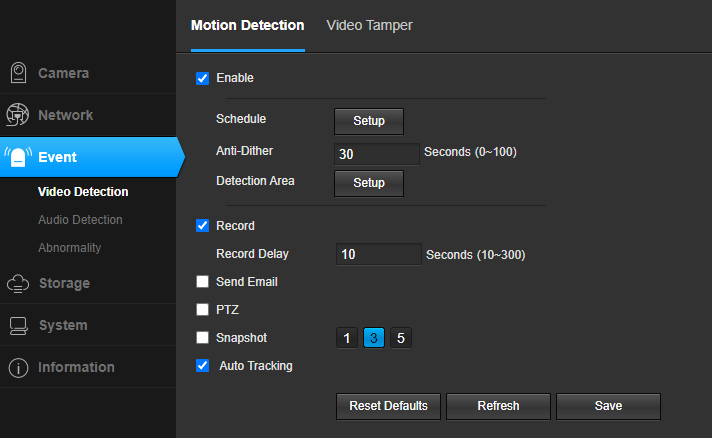712x438 pixels.
Task: Click the 'Send Email' label text
Action: [x=247, y=282]
